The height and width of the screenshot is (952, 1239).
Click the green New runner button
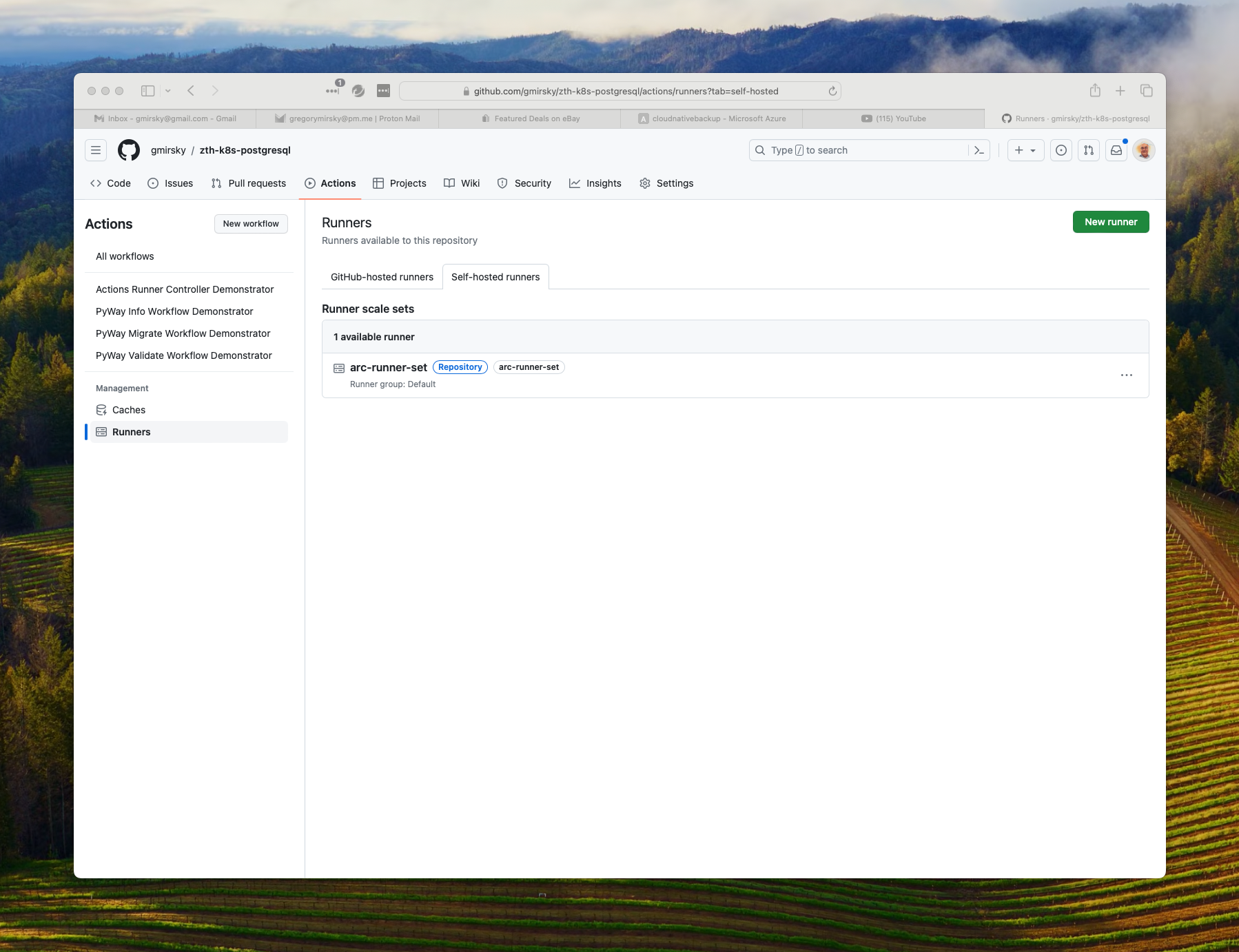[x=1111, y=222]
